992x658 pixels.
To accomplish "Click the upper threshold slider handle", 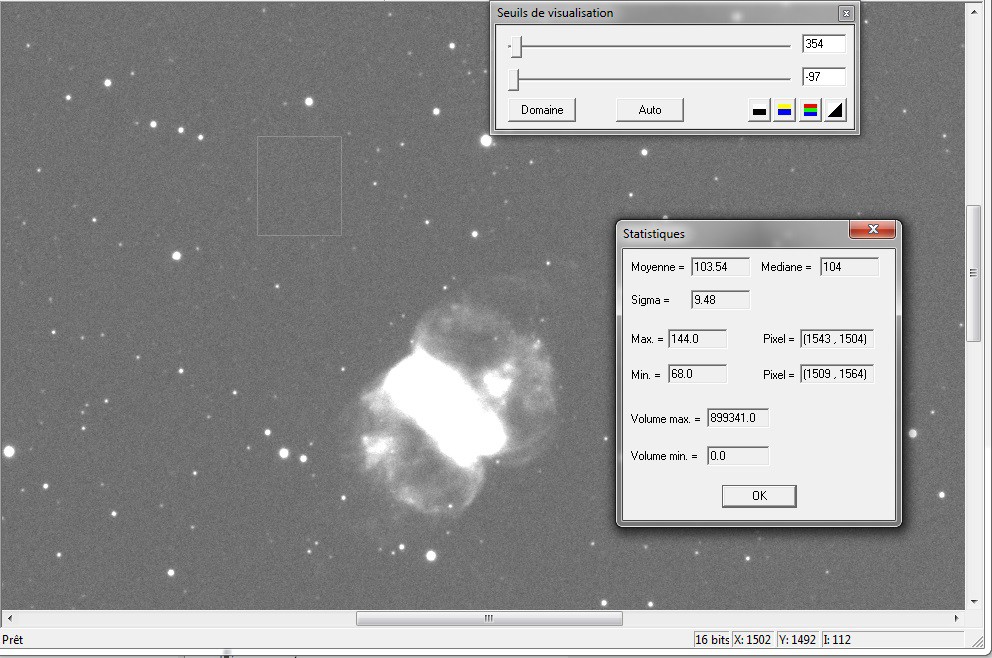I will 516,46.
